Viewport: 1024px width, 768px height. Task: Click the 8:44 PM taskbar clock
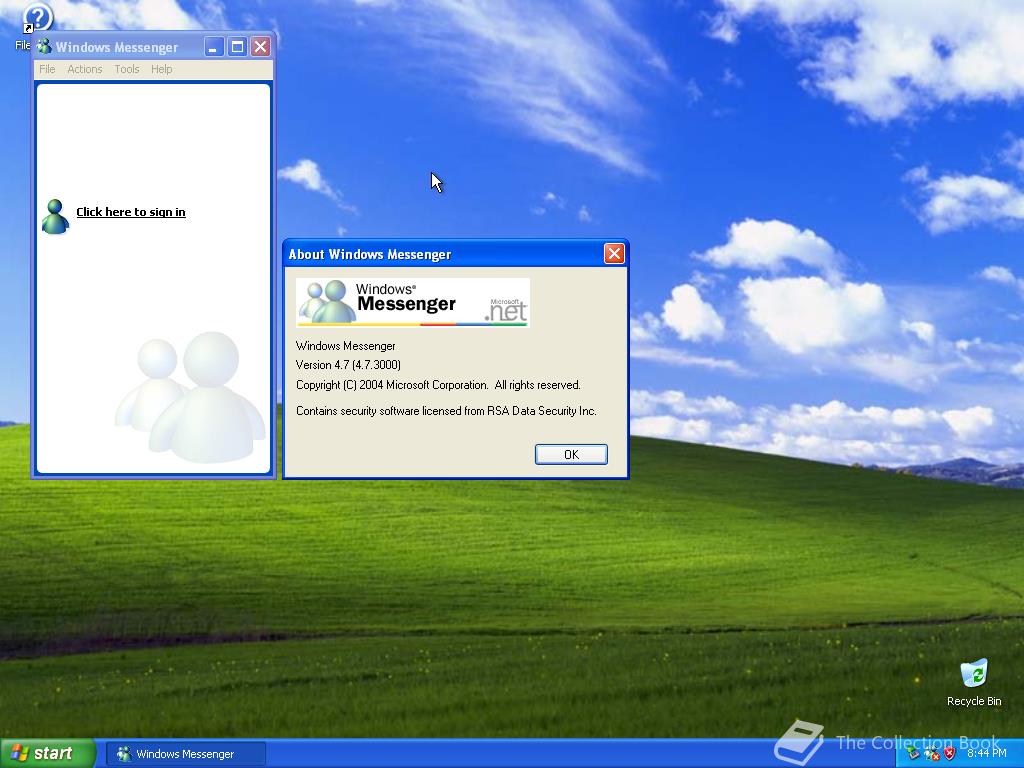987,754
